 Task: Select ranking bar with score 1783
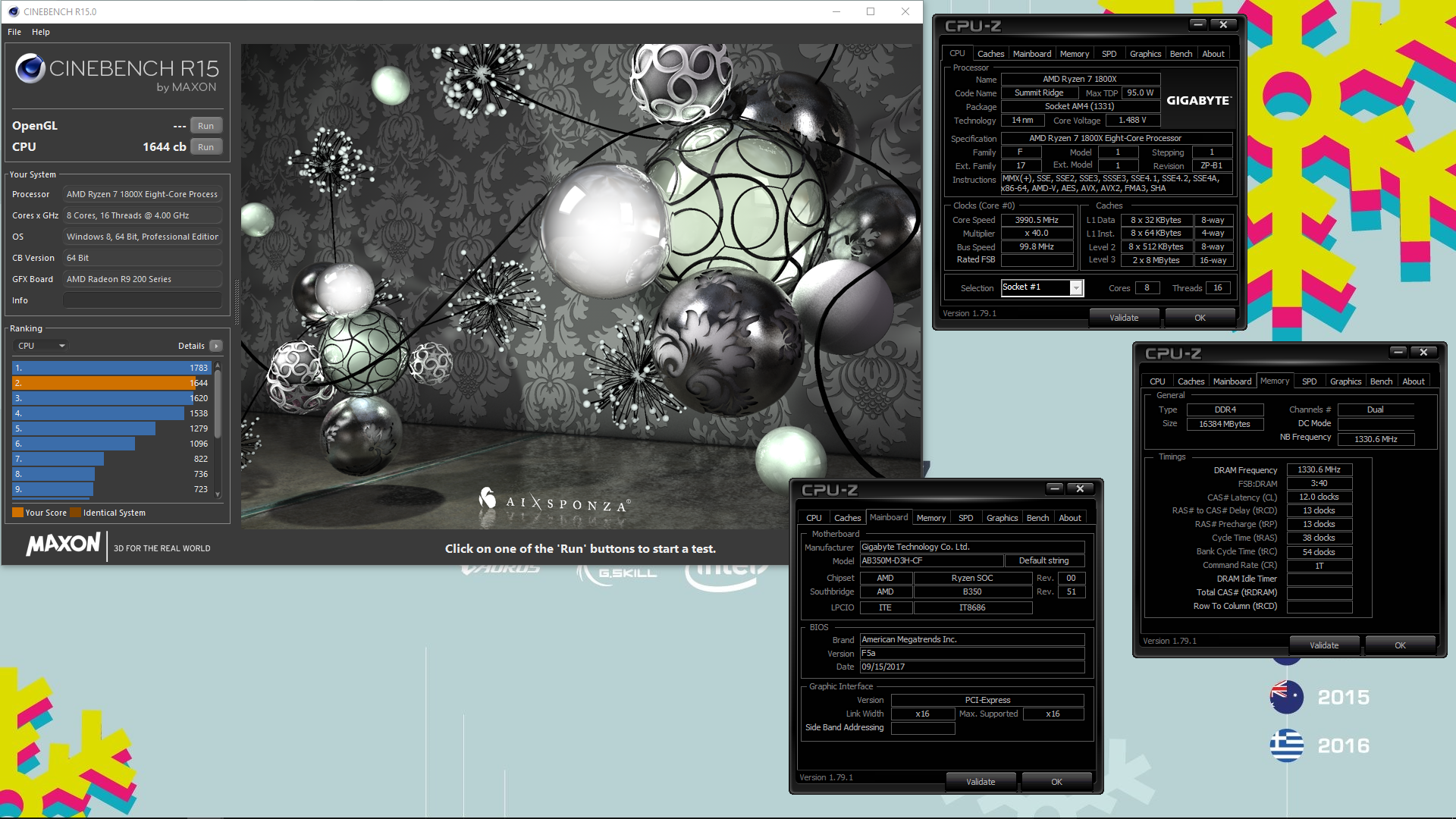pyautogui.click(x=111, y=368)
